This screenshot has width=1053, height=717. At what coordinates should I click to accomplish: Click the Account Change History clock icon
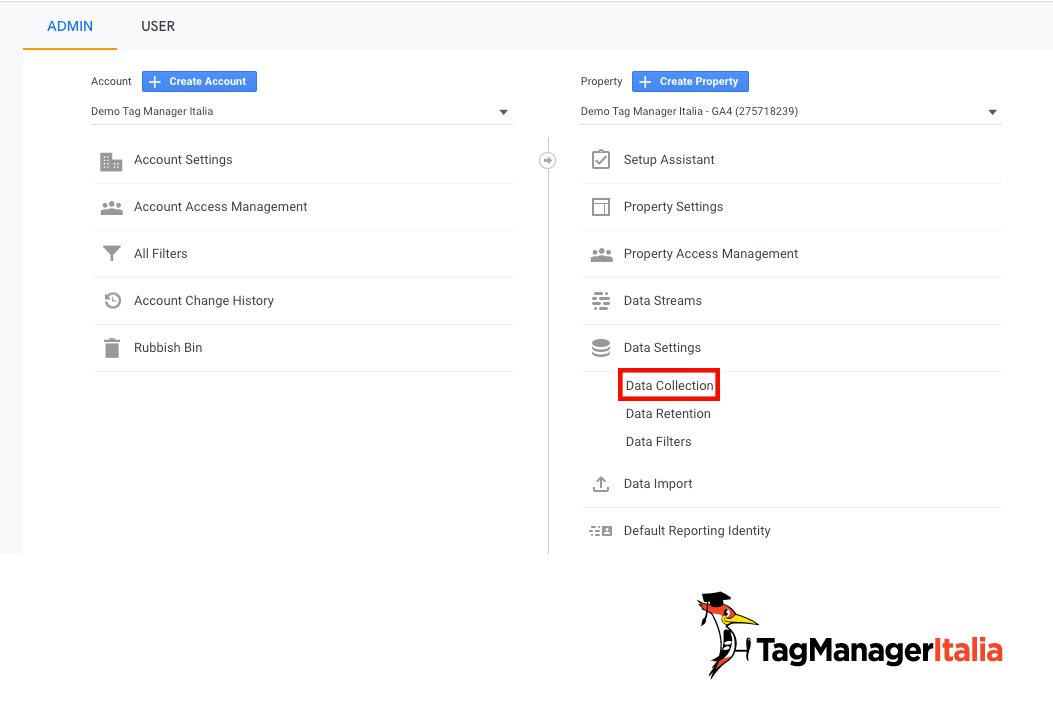112,301
